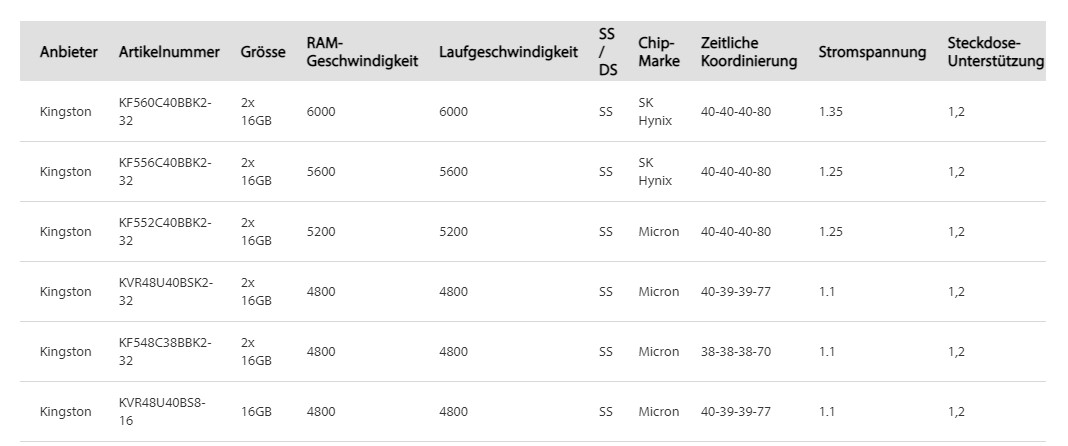
Task: Click the Anbieter column header
Action: tap(68, 52)
